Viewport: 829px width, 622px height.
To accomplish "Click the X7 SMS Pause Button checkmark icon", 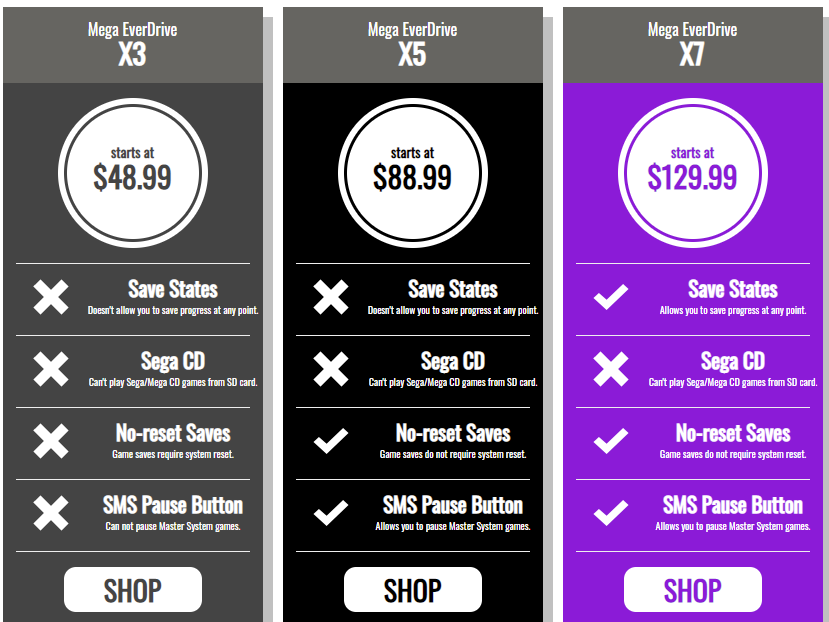I will point(611,514).
